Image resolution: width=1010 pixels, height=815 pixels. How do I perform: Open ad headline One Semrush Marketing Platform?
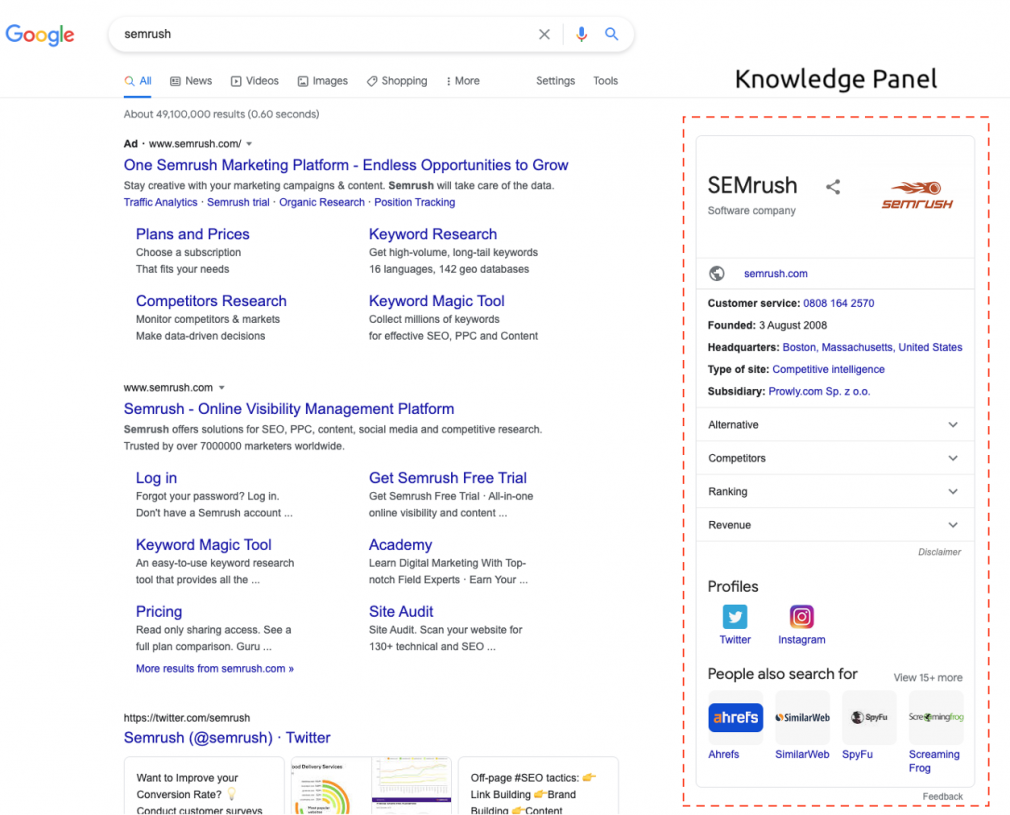tap(346, 165)
